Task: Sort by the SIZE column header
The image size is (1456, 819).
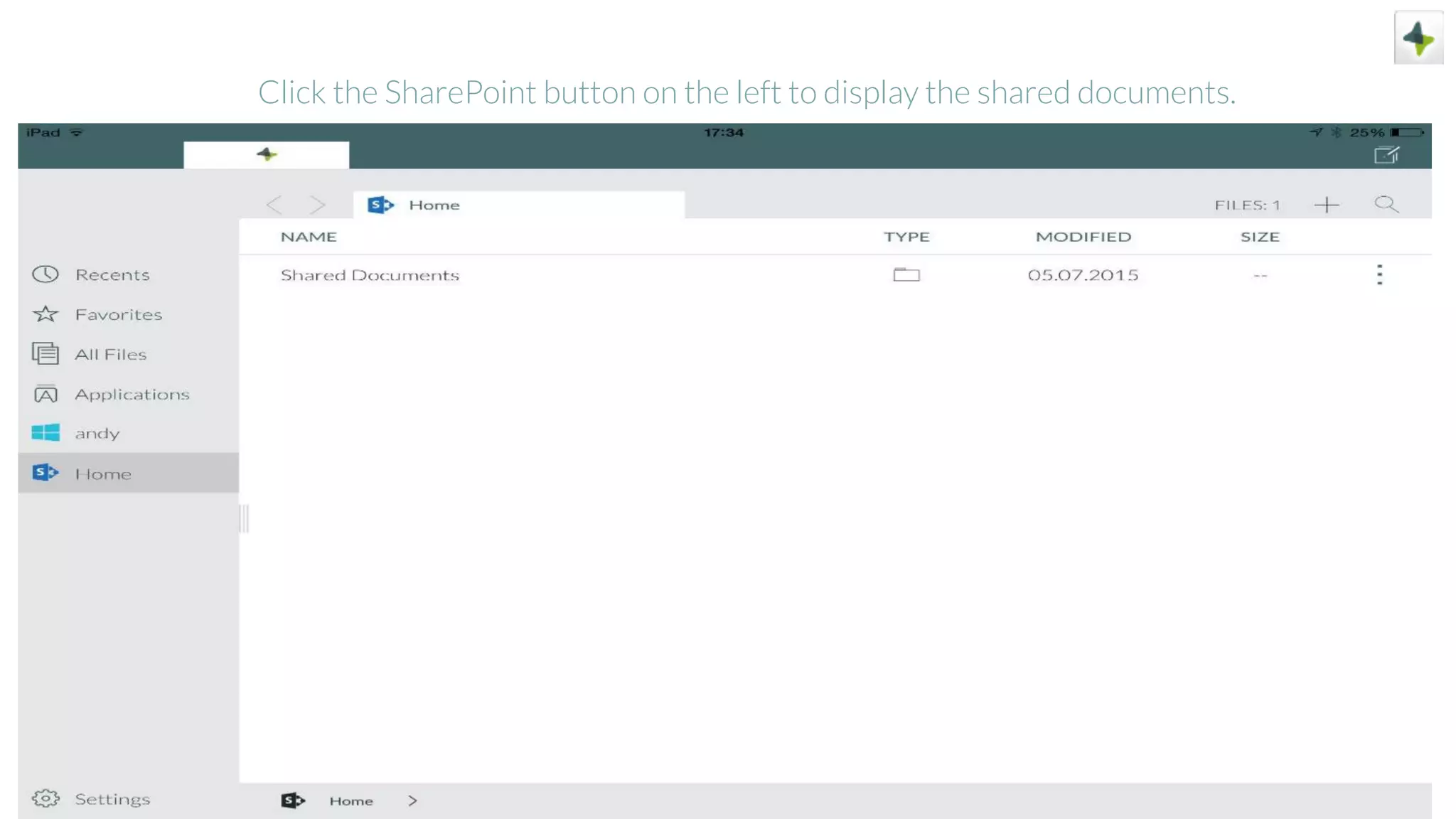Action: tap(1260, 237)
